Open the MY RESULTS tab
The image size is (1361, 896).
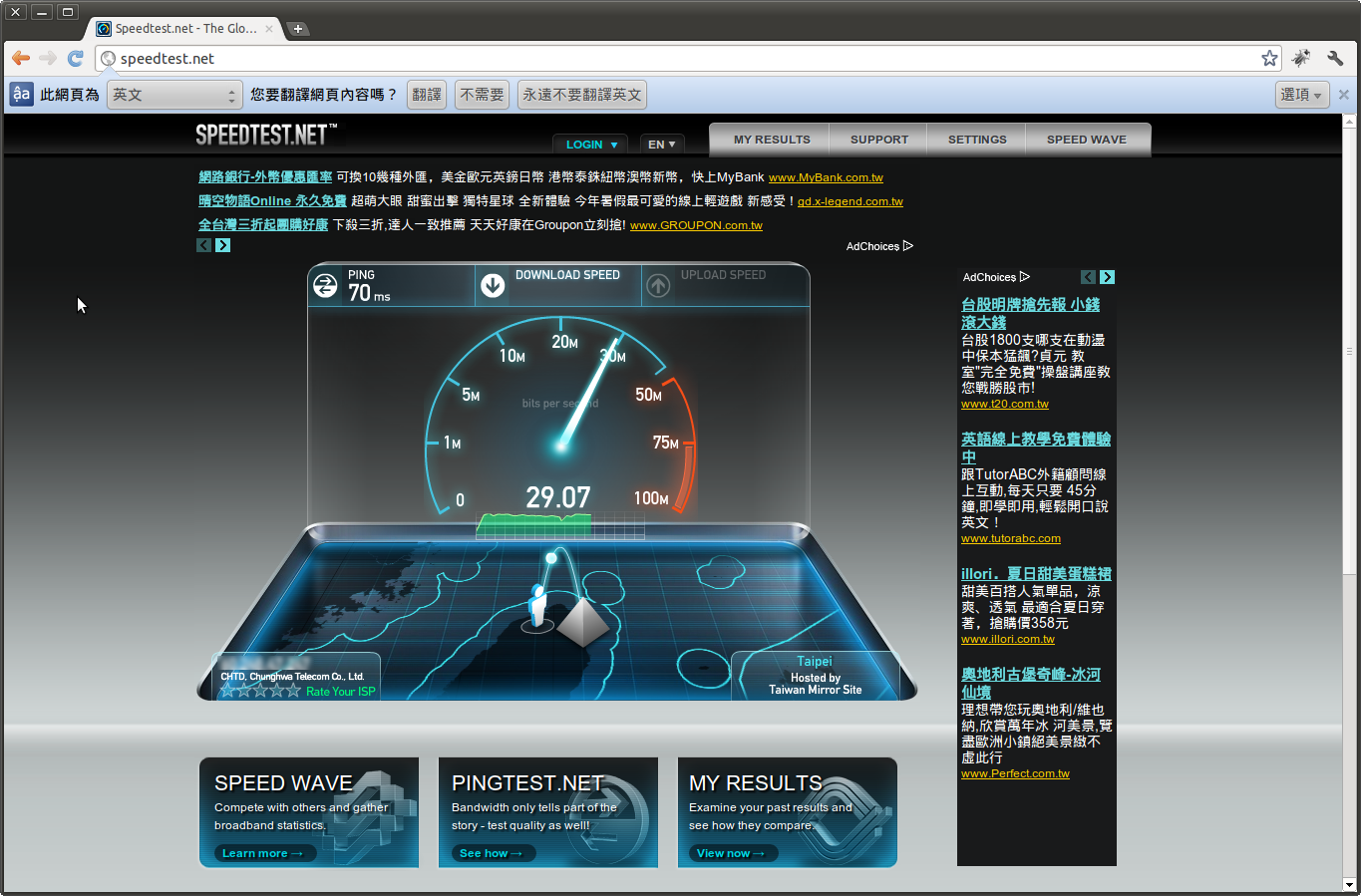pyautogui.click(x=772, y=140)
